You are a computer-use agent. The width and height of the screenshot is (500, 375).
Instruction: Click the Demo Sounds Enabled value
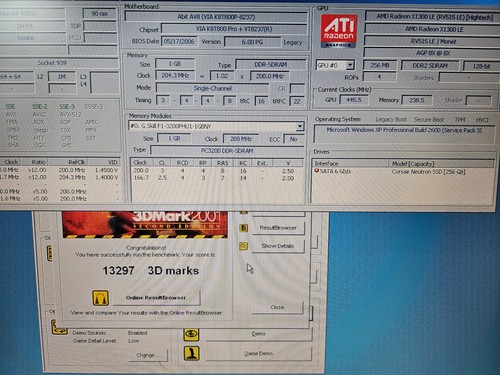point(137,333)
